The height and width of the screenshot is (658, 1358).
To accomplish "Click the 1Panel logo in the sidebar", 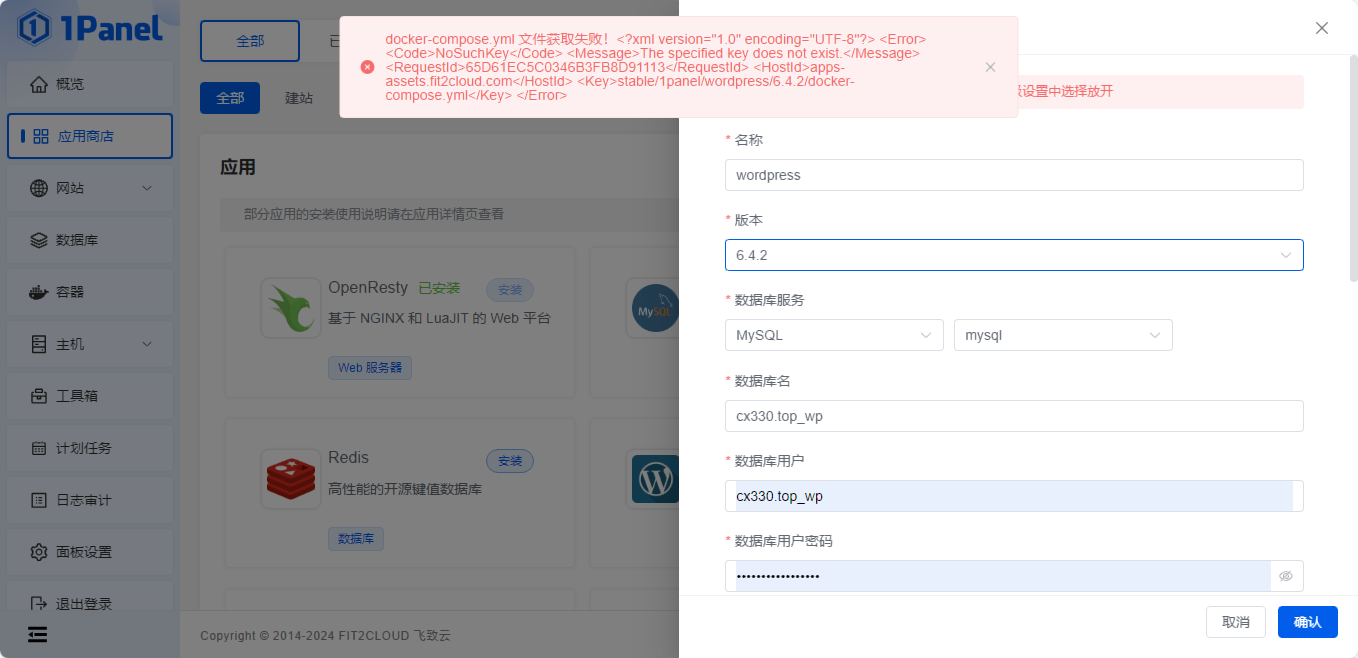I will 90,28.
